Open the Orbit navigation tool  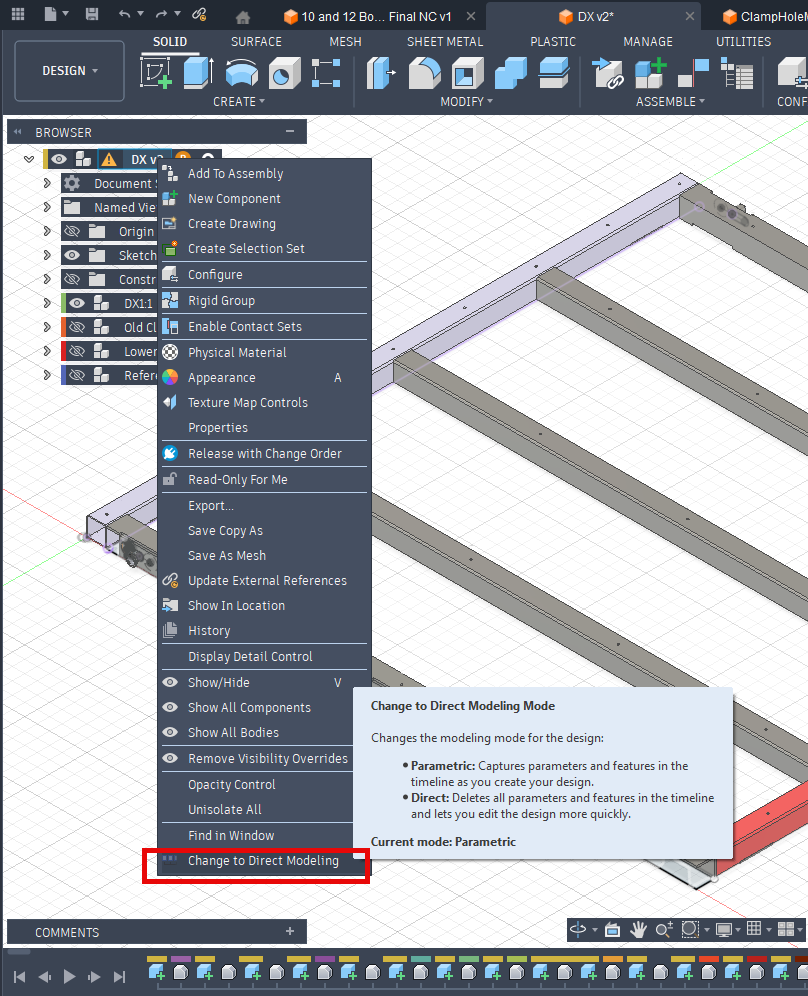click(x=577, y=930)
